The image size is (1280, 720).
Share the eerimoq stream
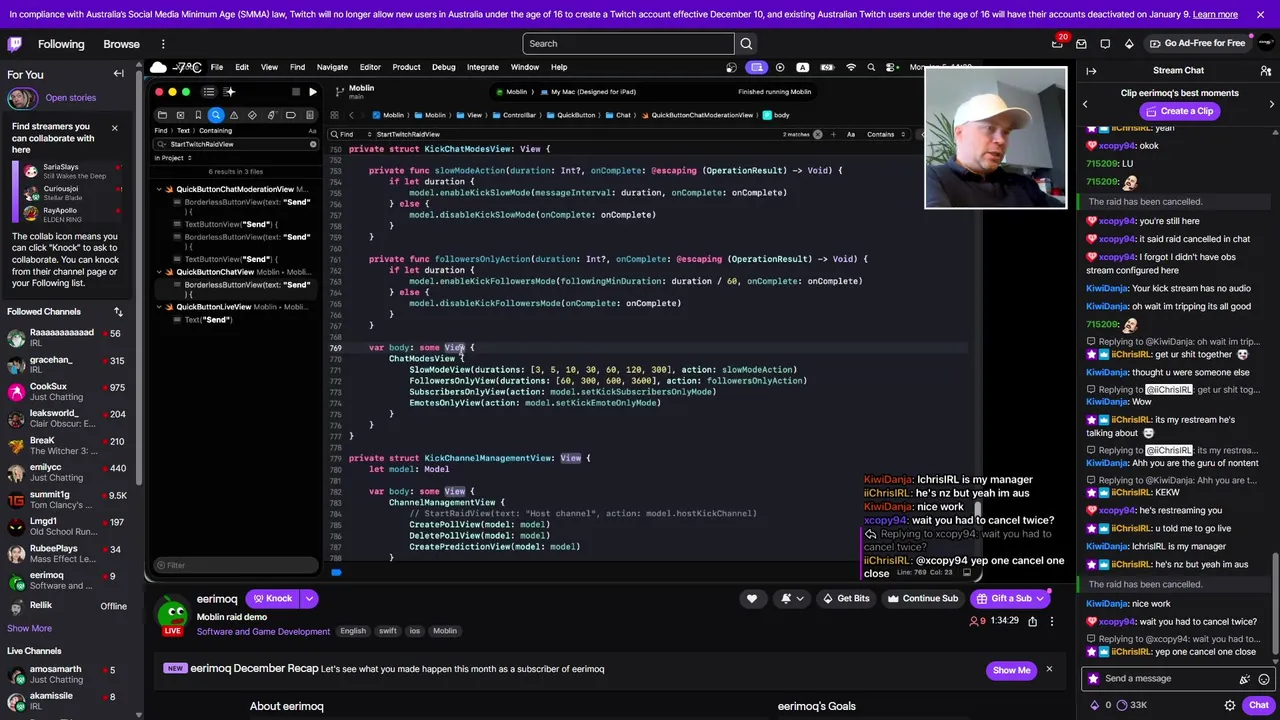(x=1033, y=621)
